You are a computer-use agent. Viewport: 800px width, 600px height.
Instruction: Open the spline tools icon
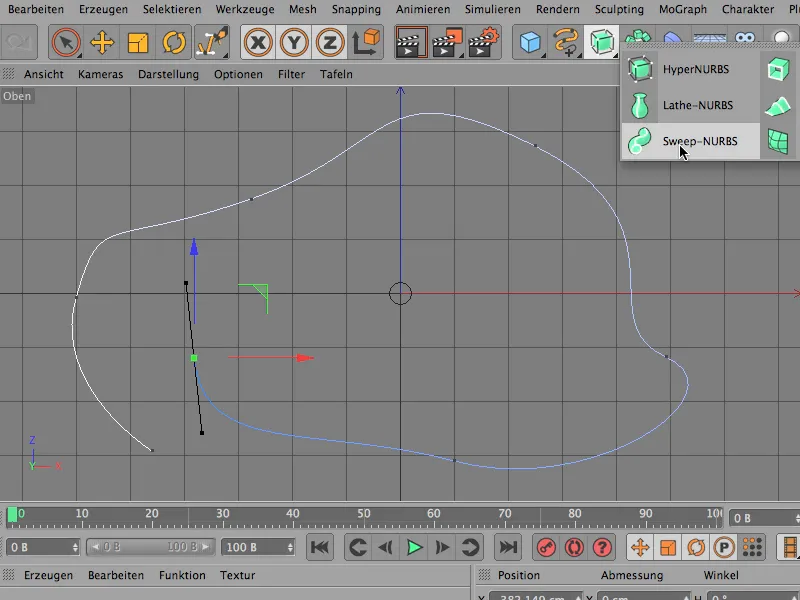click(x=566, y=42)
